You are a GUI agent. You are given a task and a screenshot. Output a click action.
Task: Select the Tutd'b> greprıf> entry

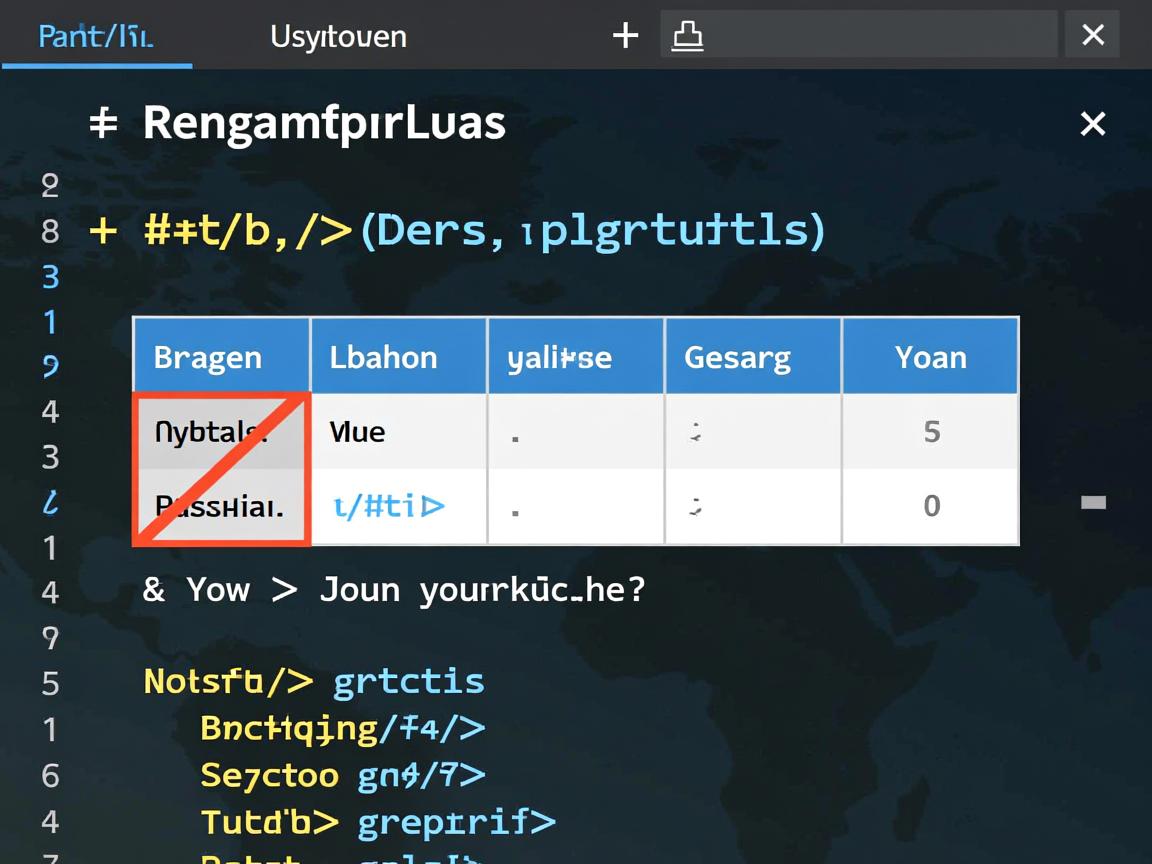click(x=377, y=822)
